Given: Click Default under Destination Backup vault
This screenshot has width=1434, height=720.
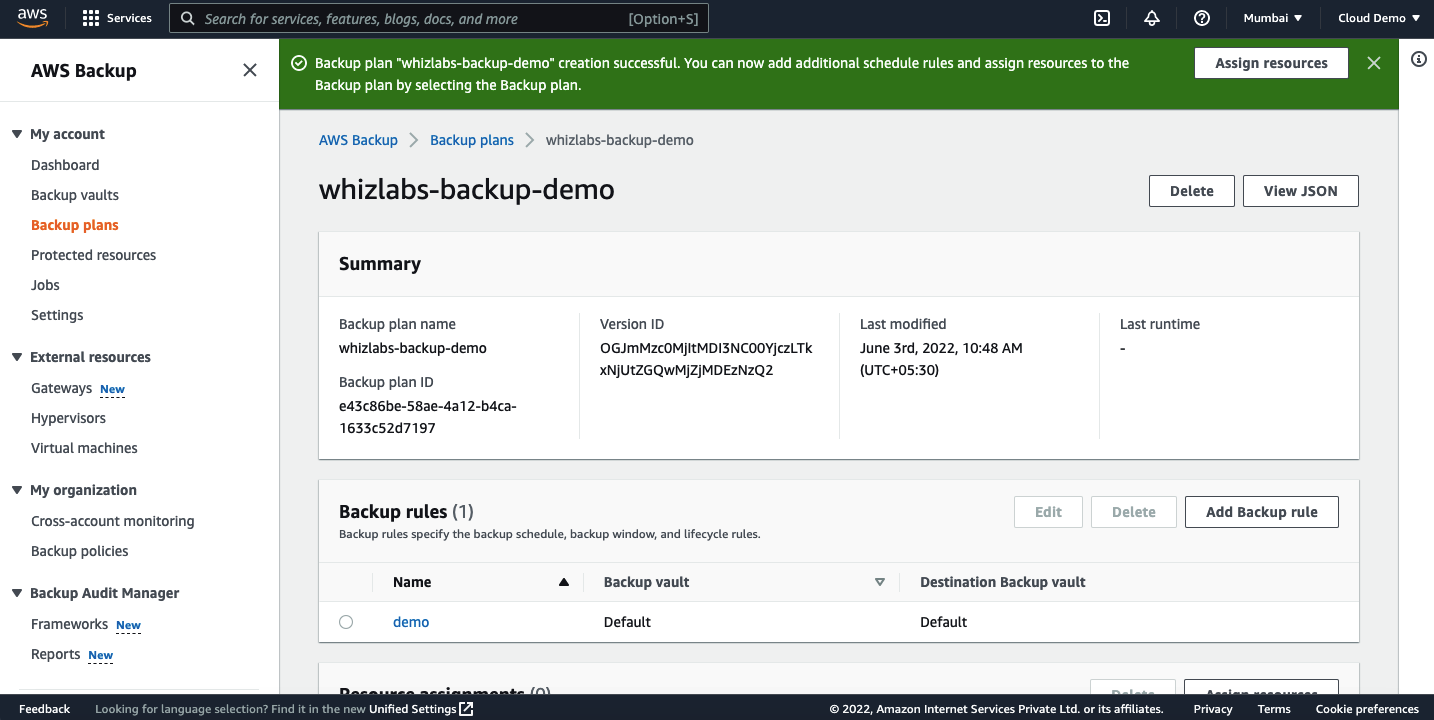Looking at the screenshot, I should 943,622.
